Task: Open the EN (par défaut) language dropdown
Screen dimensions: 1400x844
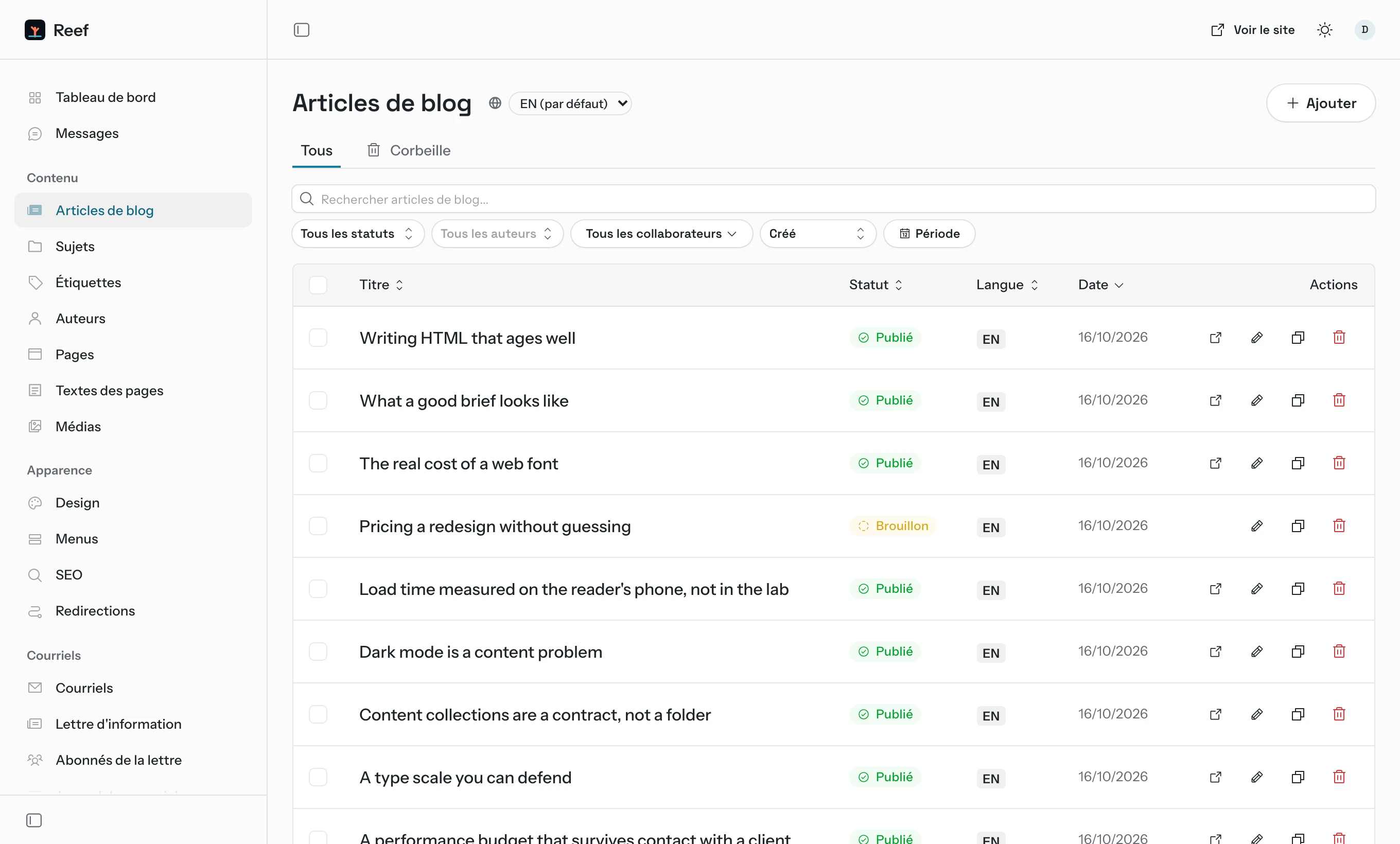Action: [570, 103]
